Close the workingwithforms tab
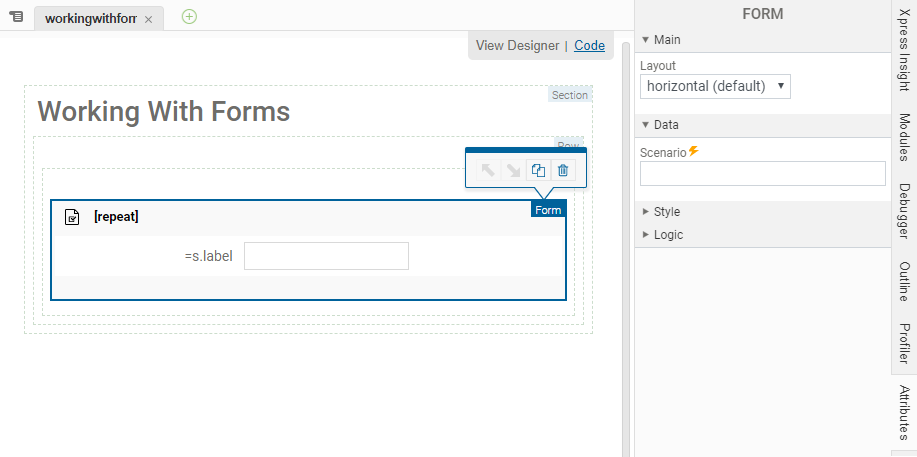Screen dimensions: 917x457 (149, 19)
